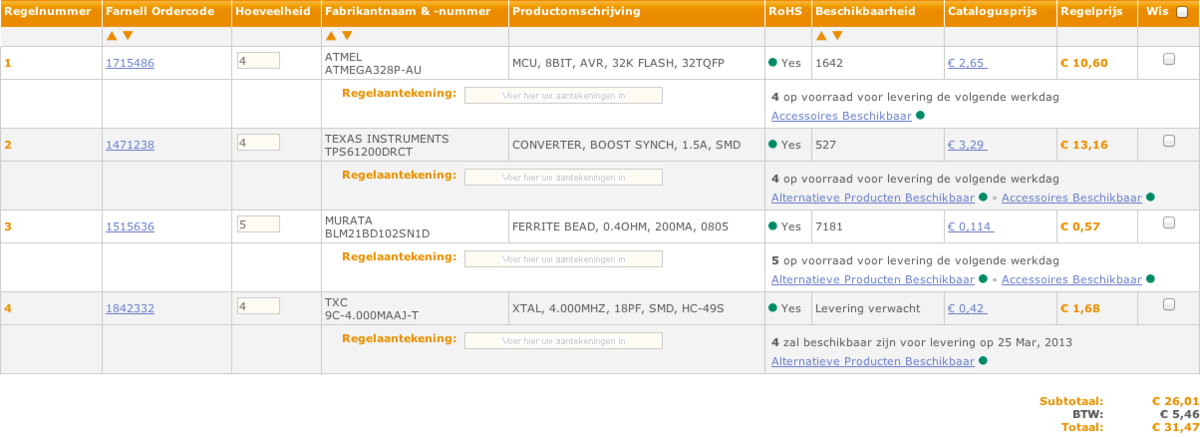Sort Beschikbaarheid ascending with up arrow

tap(822, 36)
